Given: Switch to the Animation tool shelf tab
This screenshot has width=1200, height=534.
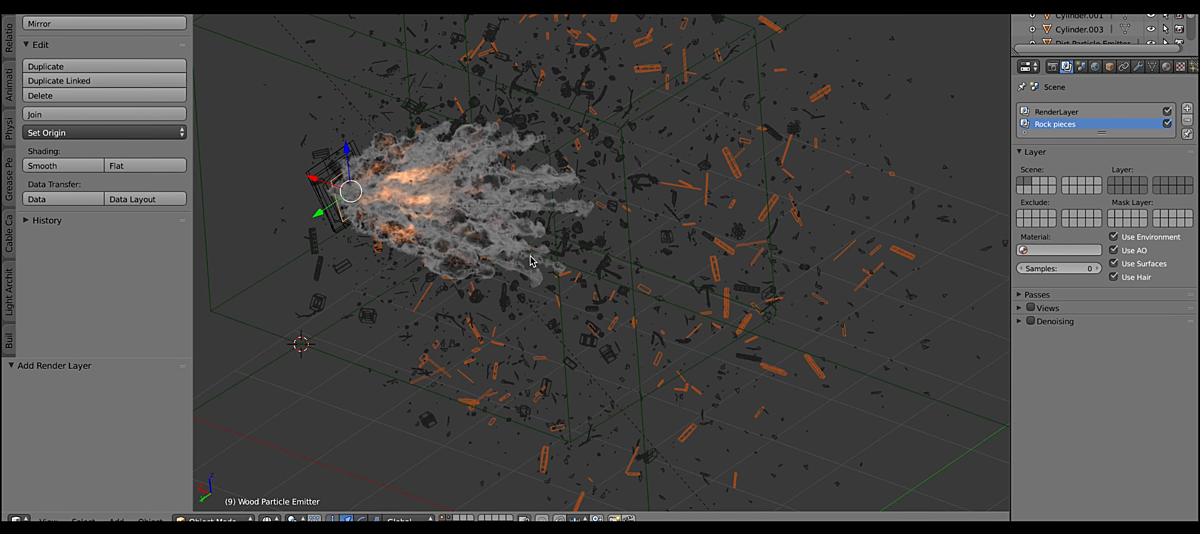Looking at the screenshot, I should [x=9, y=83].
